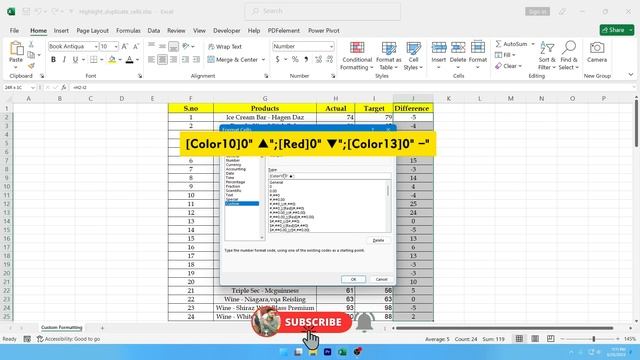Open Cell Styles gallery
This screenshot has height=360, width=640.
click(x=413, y=56)
